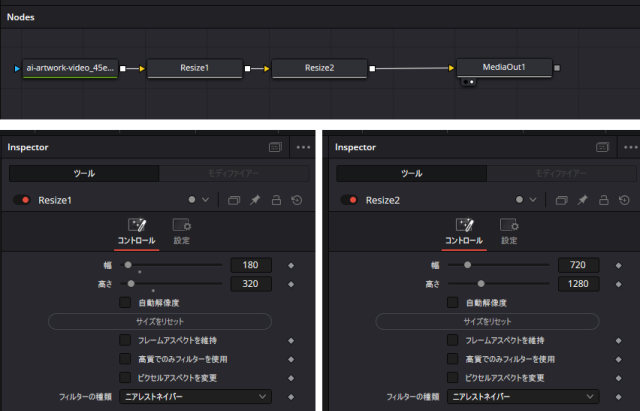Open フィルターの種類 dropdown for Resize1
Image resolution: width=640 pixels, height=411 pixels.
(196, 397)
